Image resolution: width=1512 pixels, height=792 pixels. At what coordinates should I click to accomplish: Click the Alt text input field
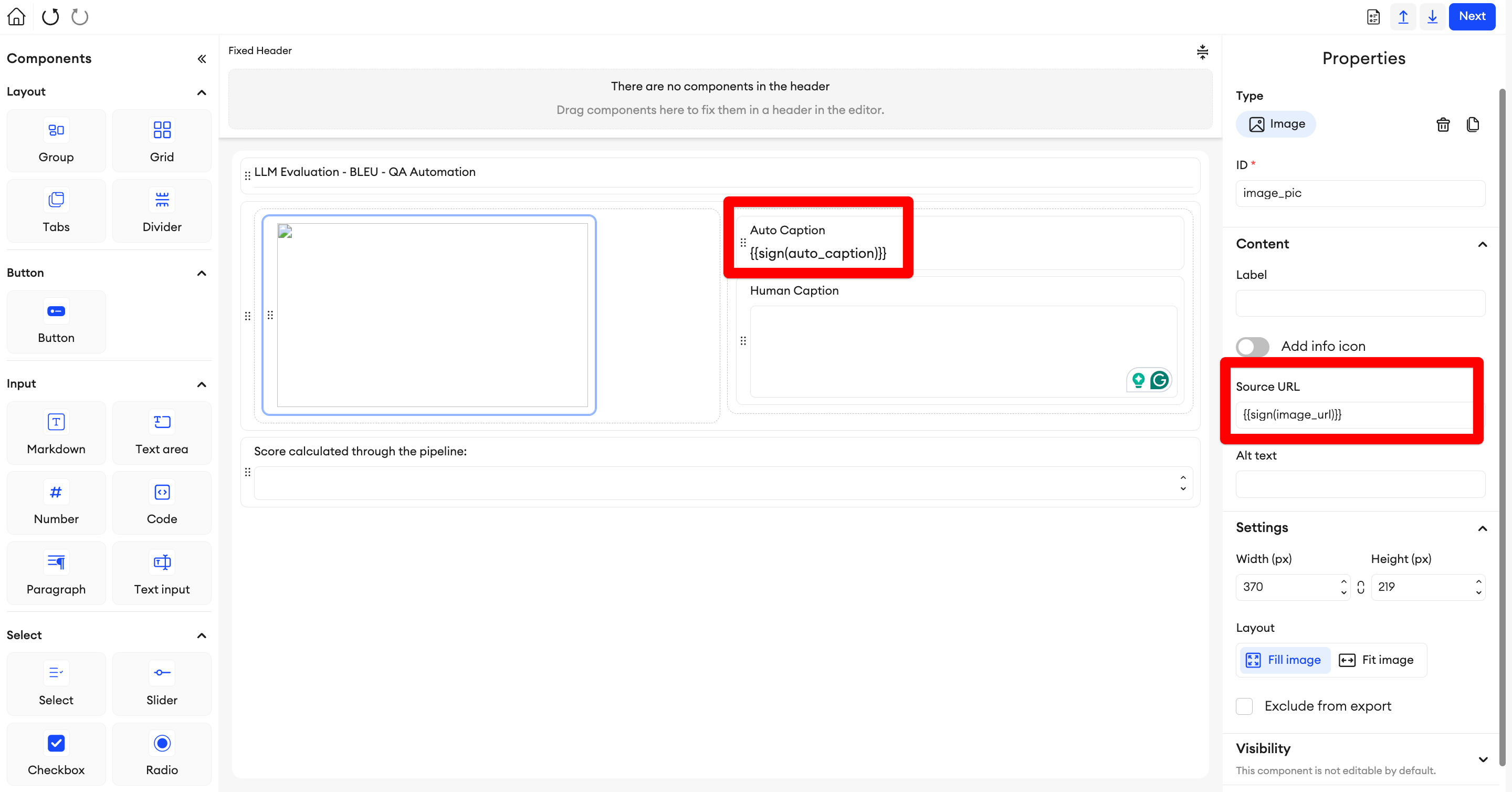click(x=1361, y=484)
